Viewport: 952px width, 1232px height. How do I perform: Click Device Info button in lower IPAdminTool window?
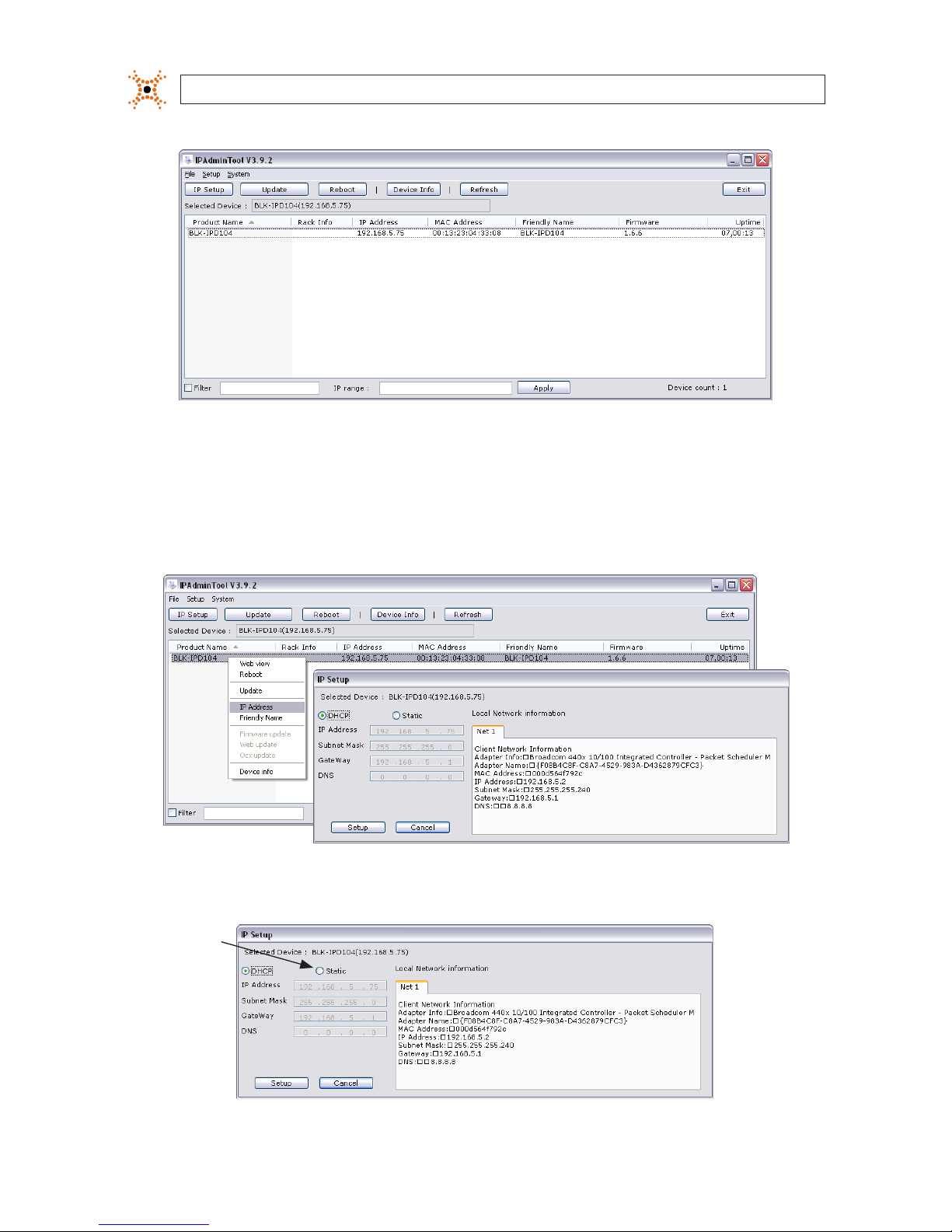398,615
